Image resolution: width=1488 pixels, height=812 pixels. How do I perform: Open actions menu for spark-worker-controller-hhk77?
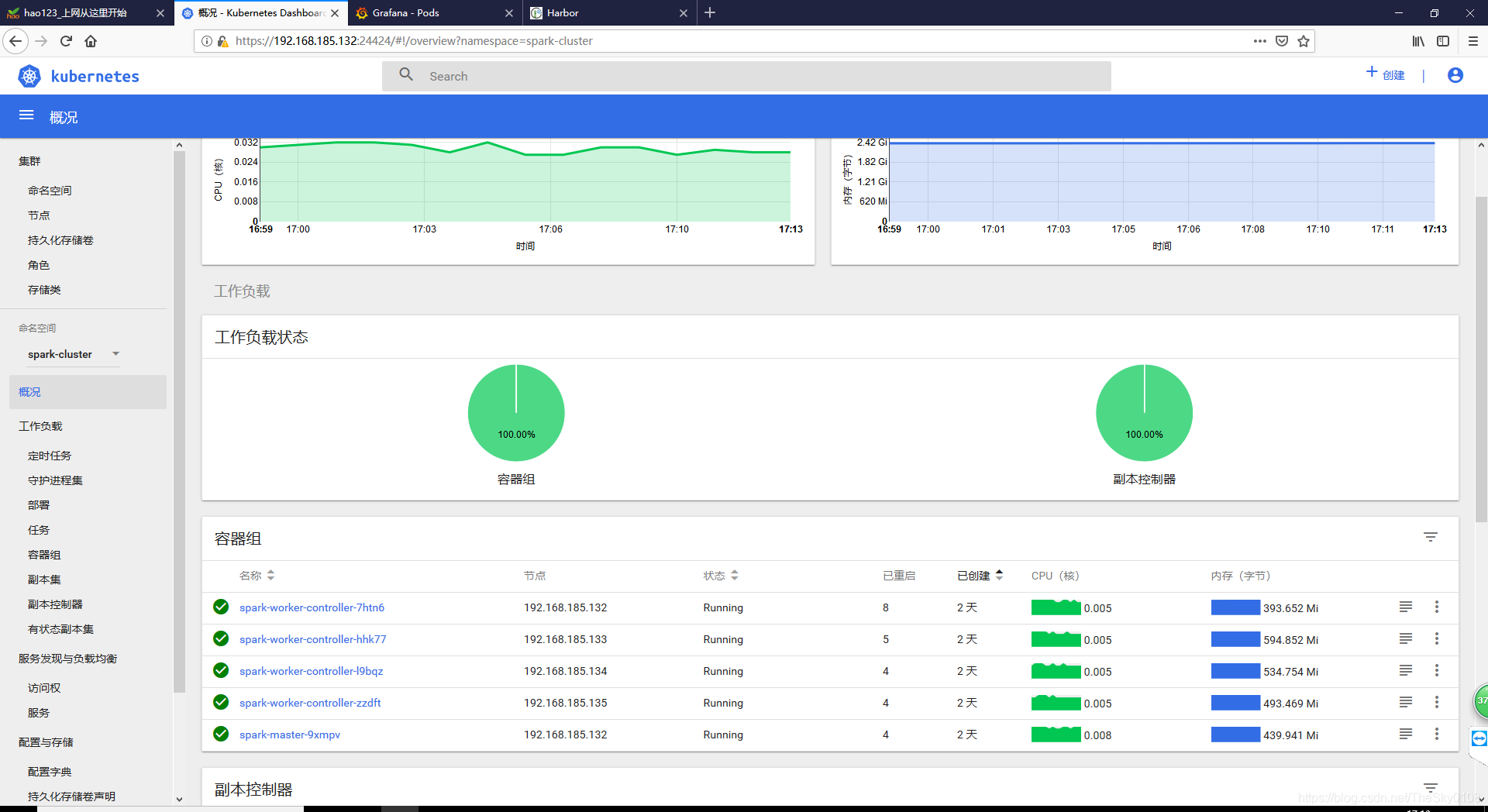click(1436, 638)
